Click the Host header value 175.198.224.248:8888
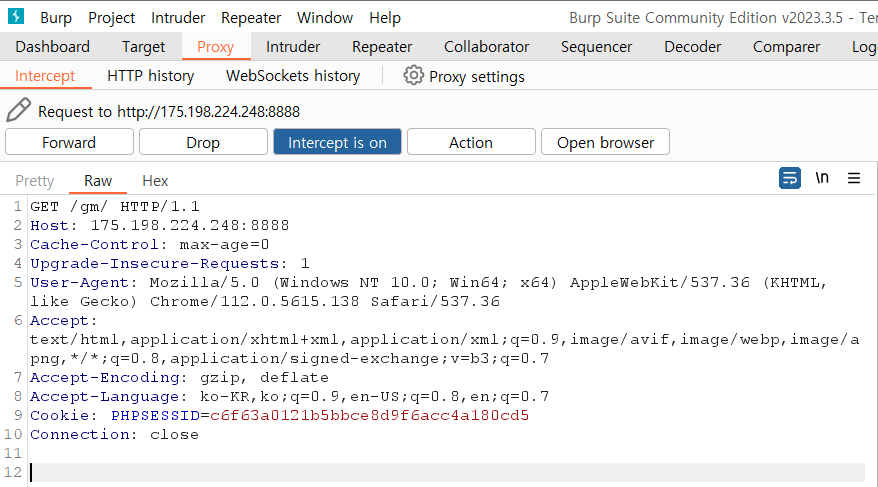Image resolution: width=878 pixels, height=487 pixels. [x=190, y=226]
